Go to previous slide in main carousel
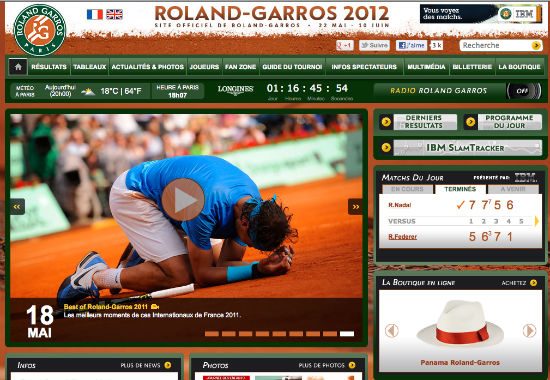Viewport: 550px width, 380px height. tap(17, 206)
